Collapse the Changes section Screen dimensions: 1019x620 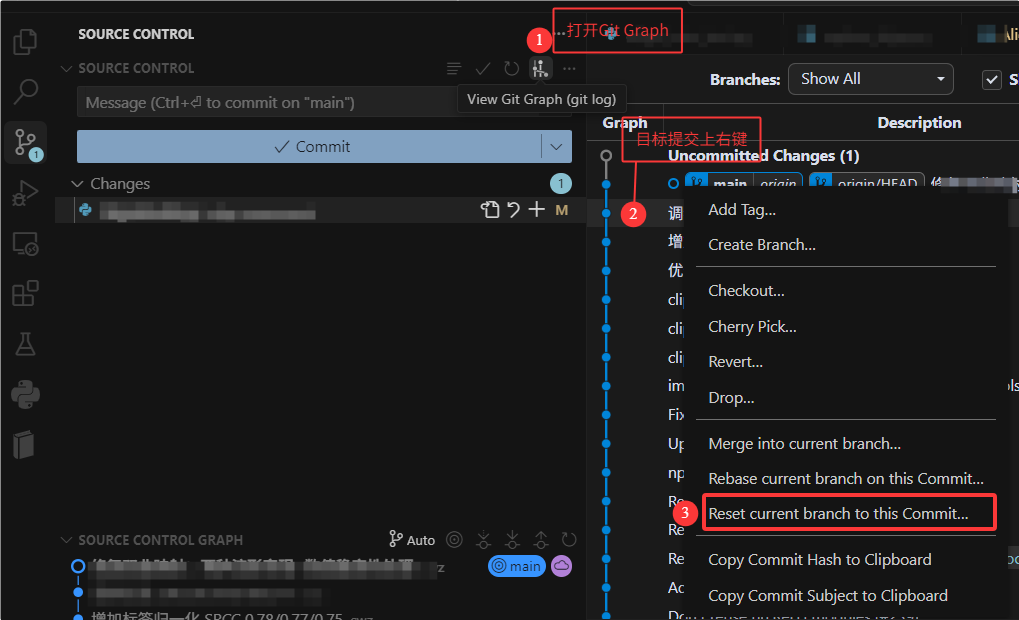(x=77, y=184)
